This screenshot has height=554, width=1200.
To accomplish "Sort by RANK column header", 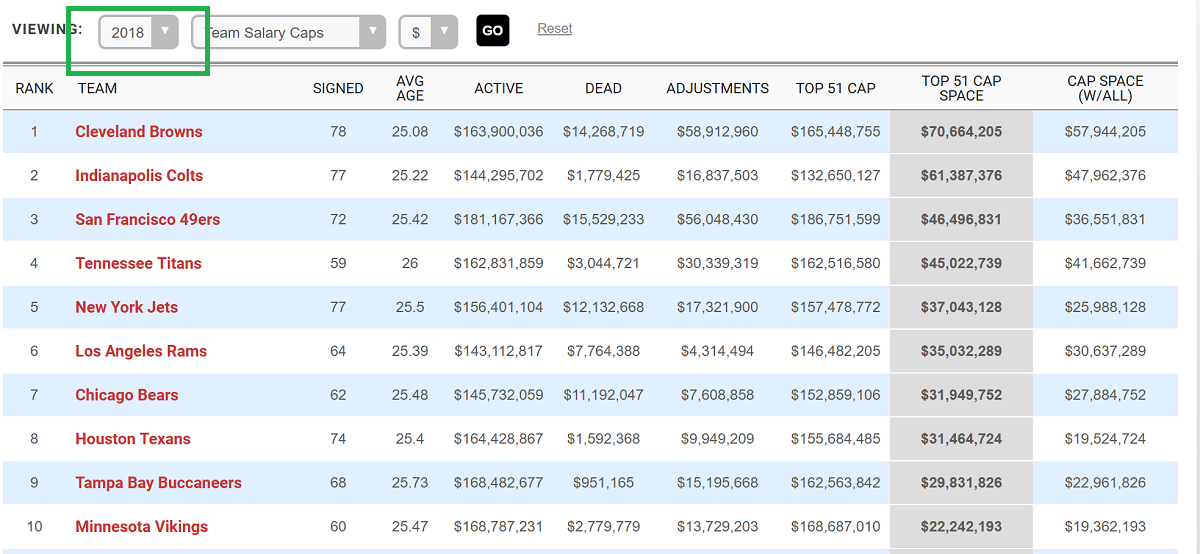I will (35, 88).
